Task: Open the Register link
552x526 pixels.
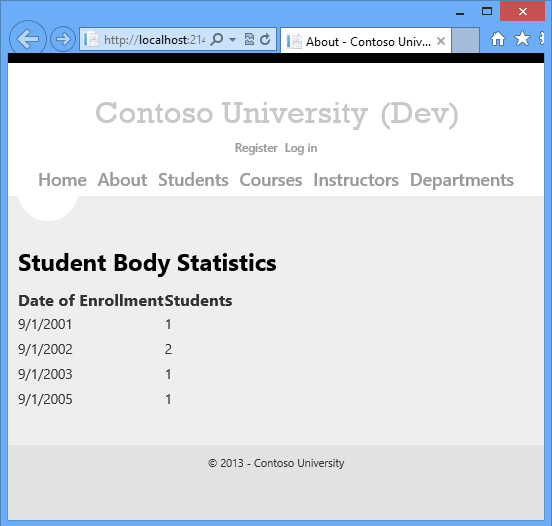Action: pos(256,148)
